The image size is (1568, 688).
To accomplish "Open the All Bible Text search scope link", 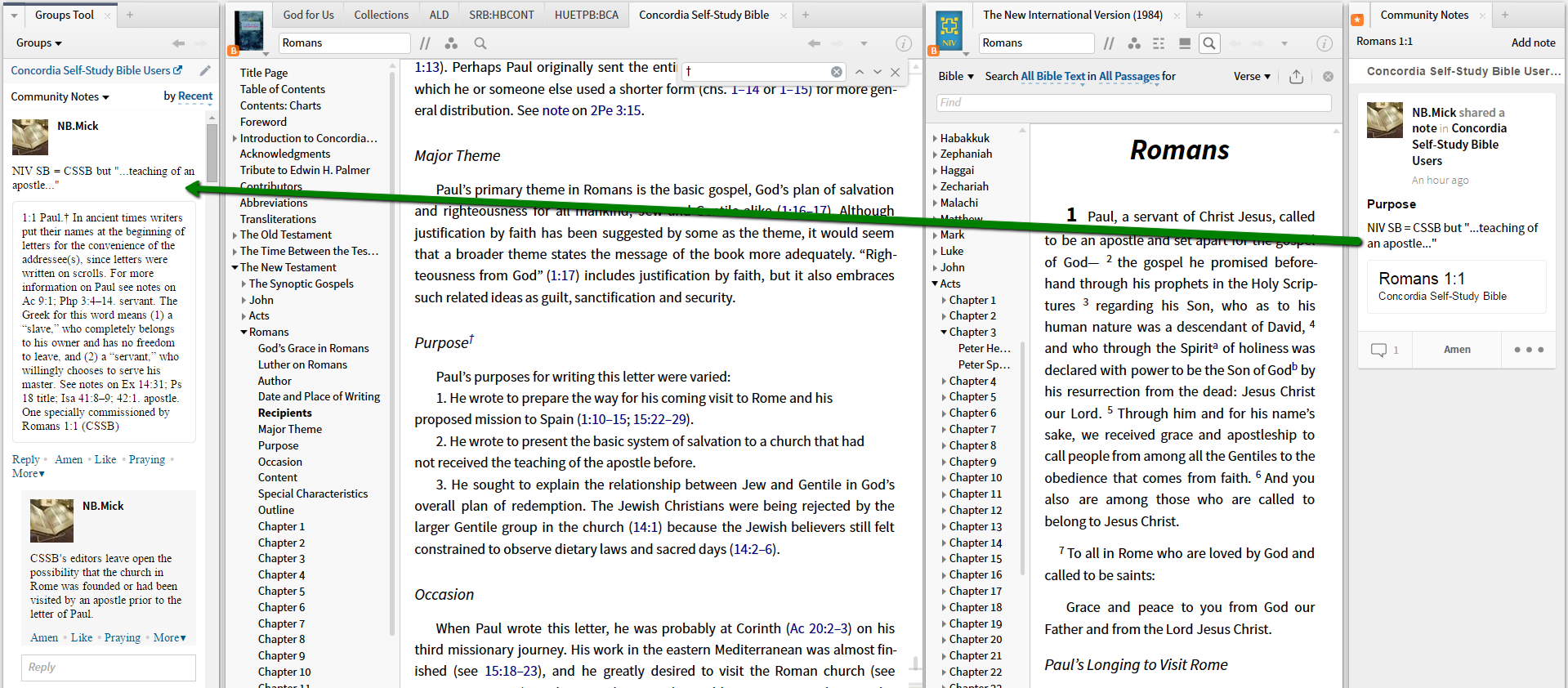I will click(x=1053, y=77).
